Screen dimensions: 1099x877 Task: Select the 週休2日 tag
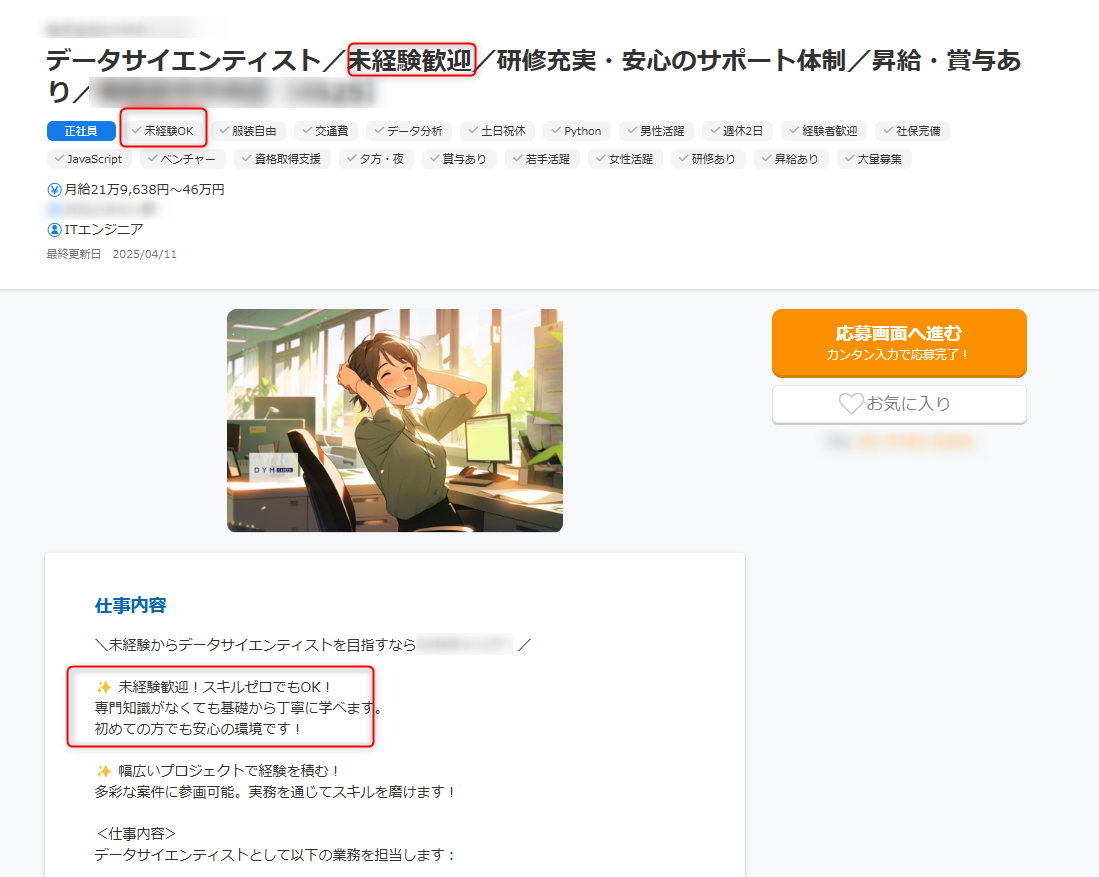coord(737,130)
